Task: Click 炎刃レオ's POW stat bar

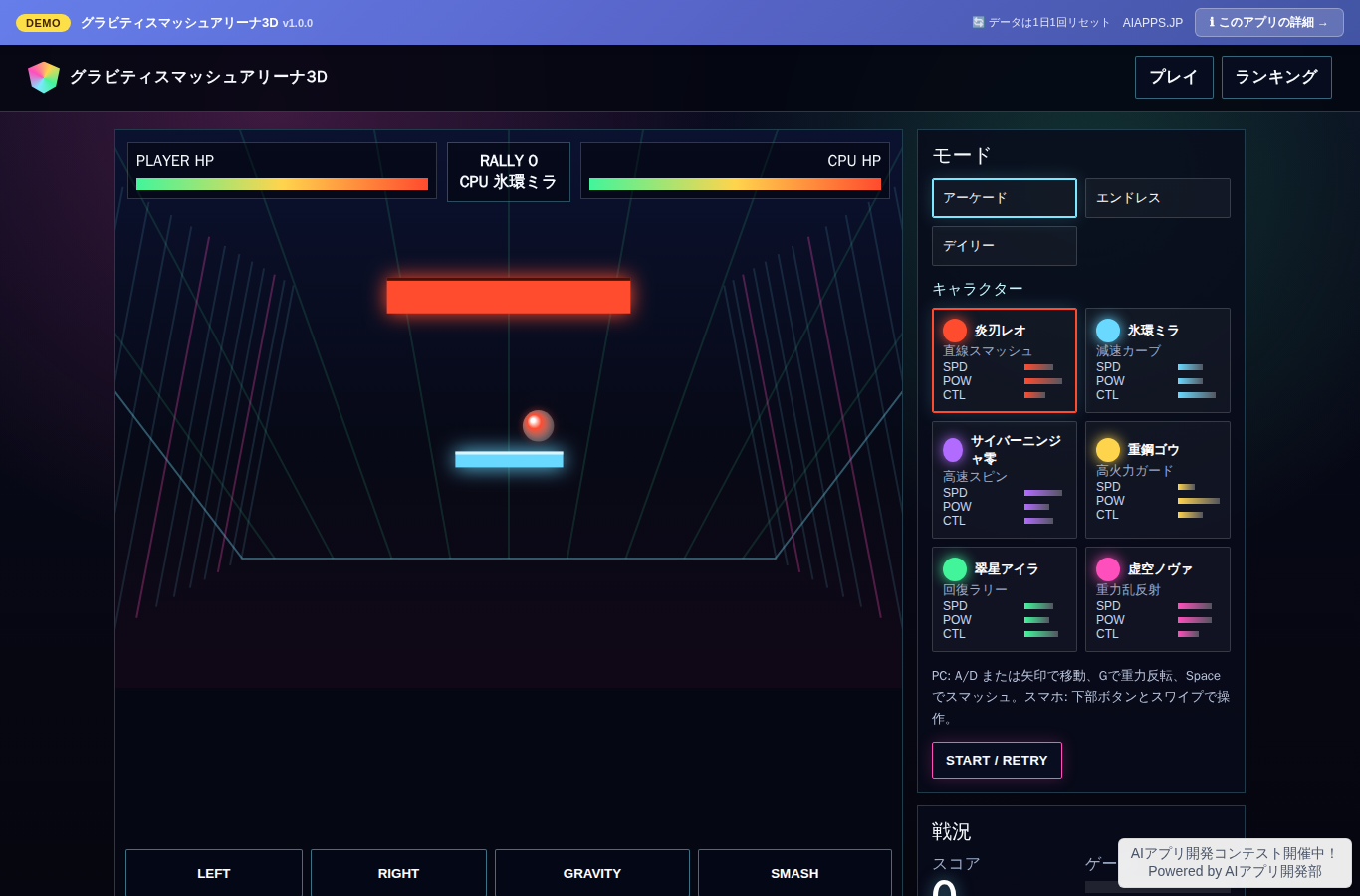Action: (1043, 381)
